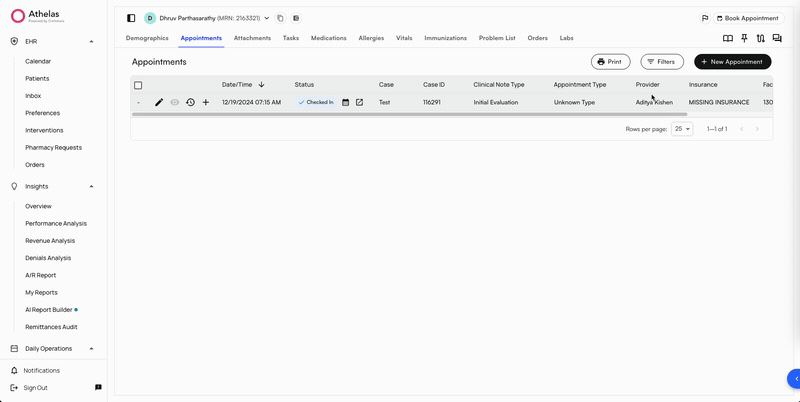Open Revenue Analysis in Insights
The height and width of the screenshot is (402, 800).
tap(50, 241)
